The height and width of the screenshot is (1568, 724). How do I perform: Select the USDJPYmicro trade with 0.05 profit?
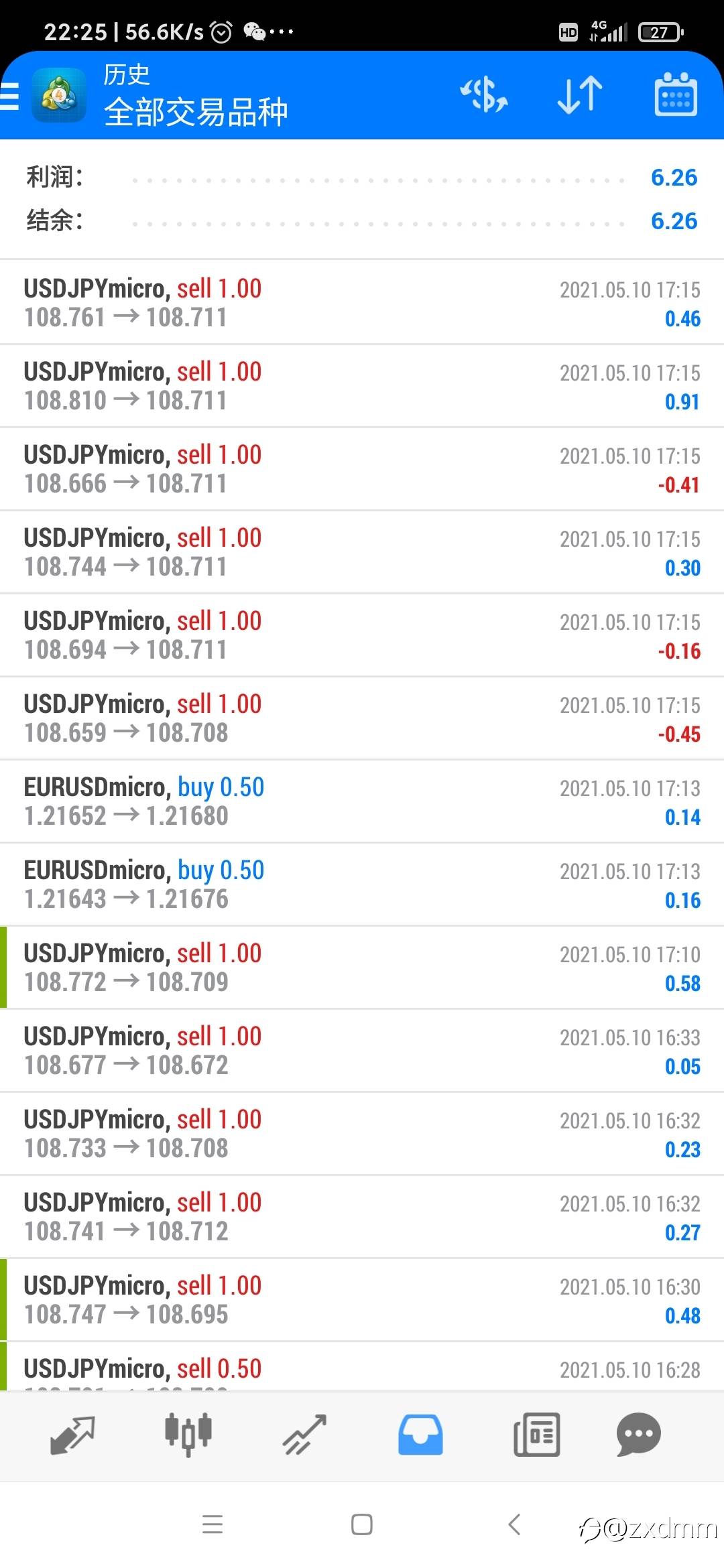(362, 1051)
